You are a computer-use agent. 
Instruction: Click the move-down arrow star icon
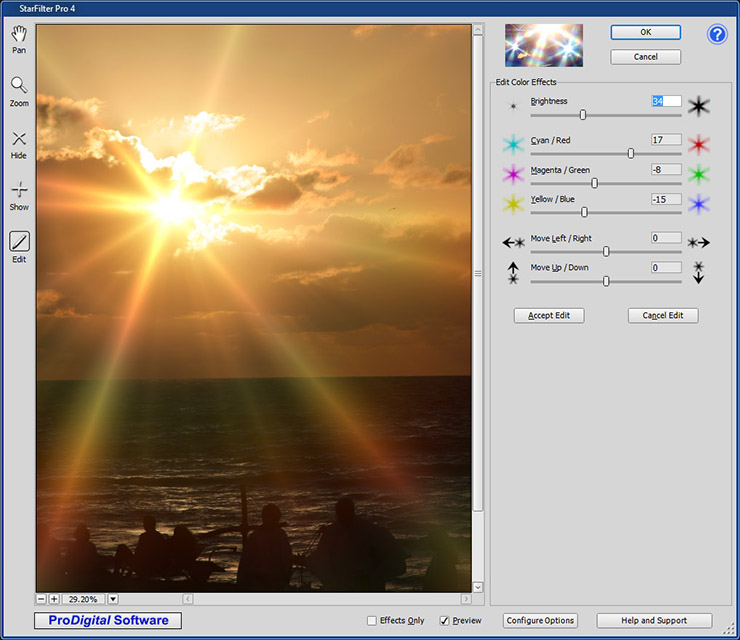coord(698,273)
